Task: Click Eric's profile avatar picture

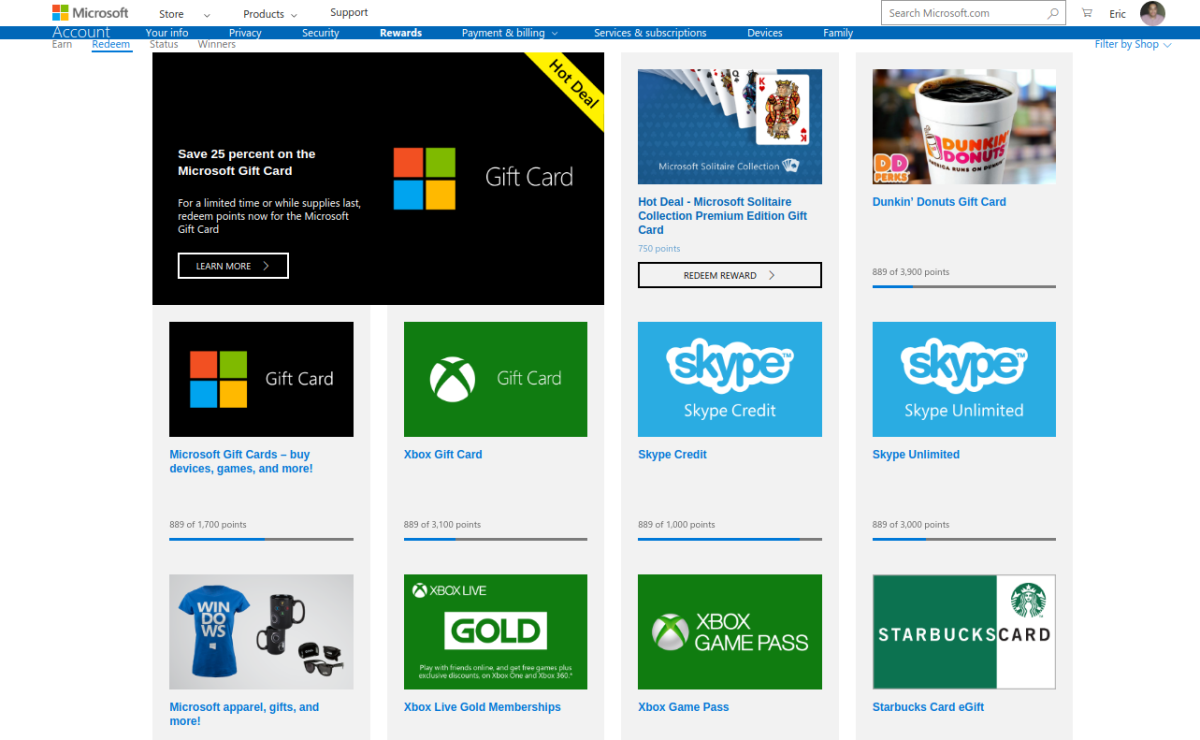Action: pyautogui.click(x=1152, y=13)
